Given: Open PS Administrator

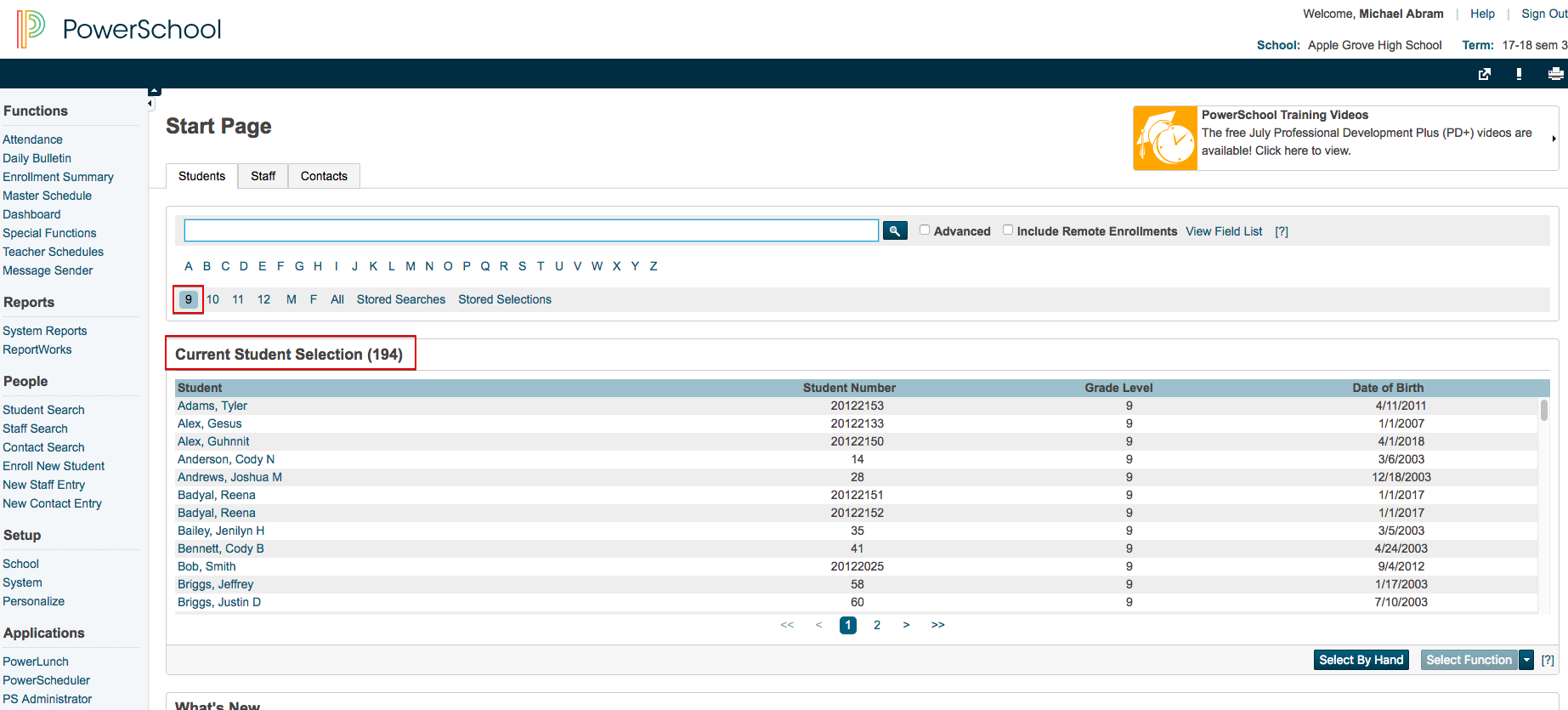Looking at the screenshot, I should [x=47, y=699].
